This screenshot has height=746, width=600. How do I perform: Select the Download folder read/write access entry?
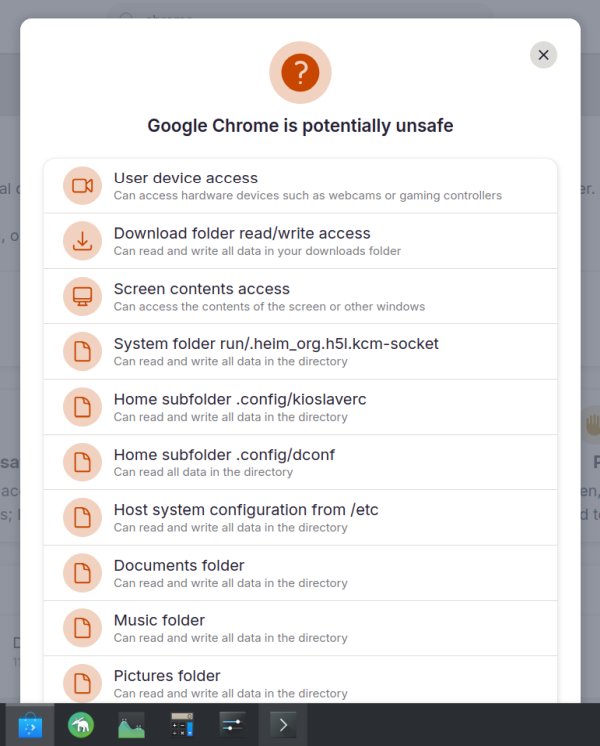pos(300,241)
